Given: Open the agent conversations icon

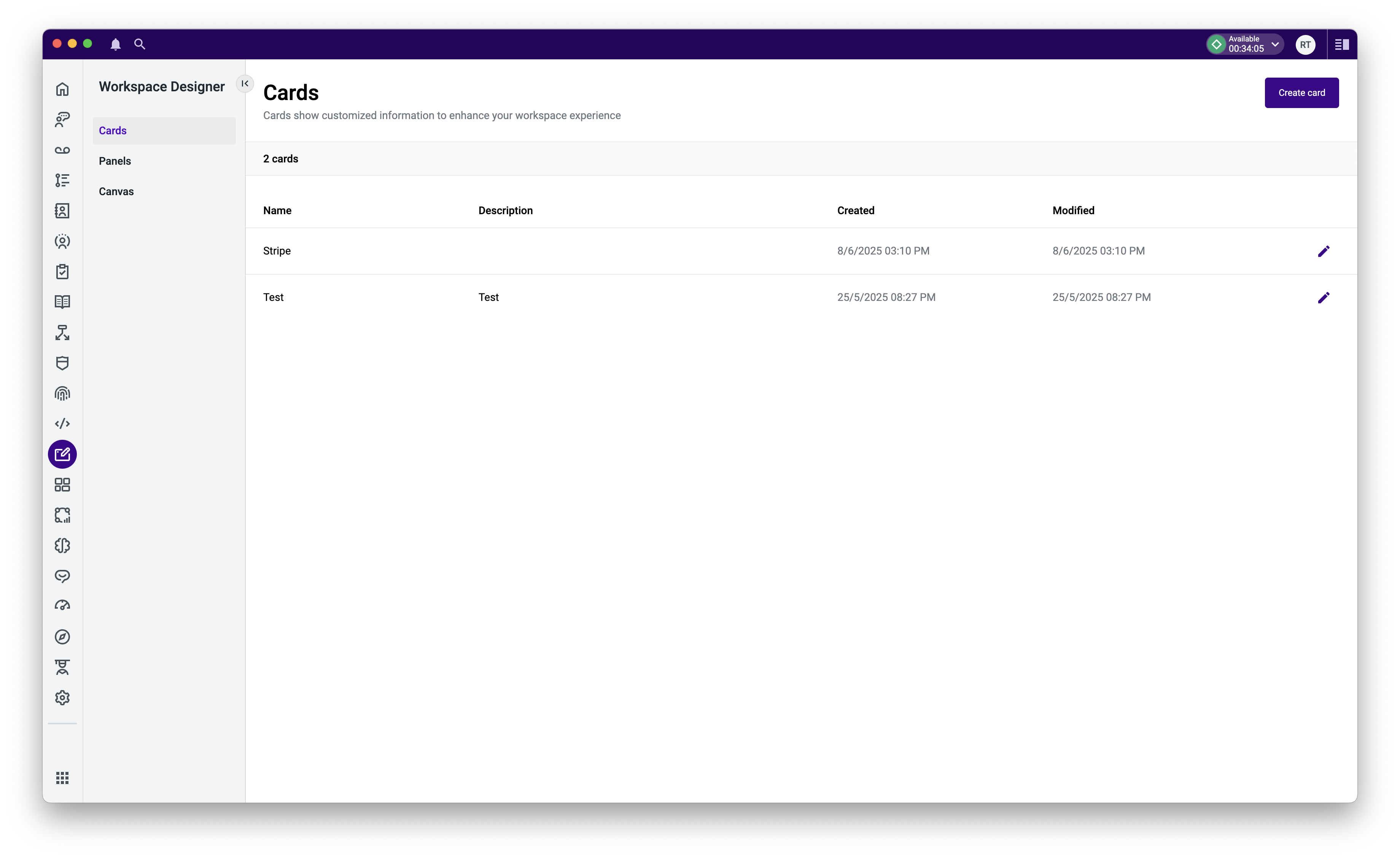Looking at the screenshot, I should (x=62, y=119).
